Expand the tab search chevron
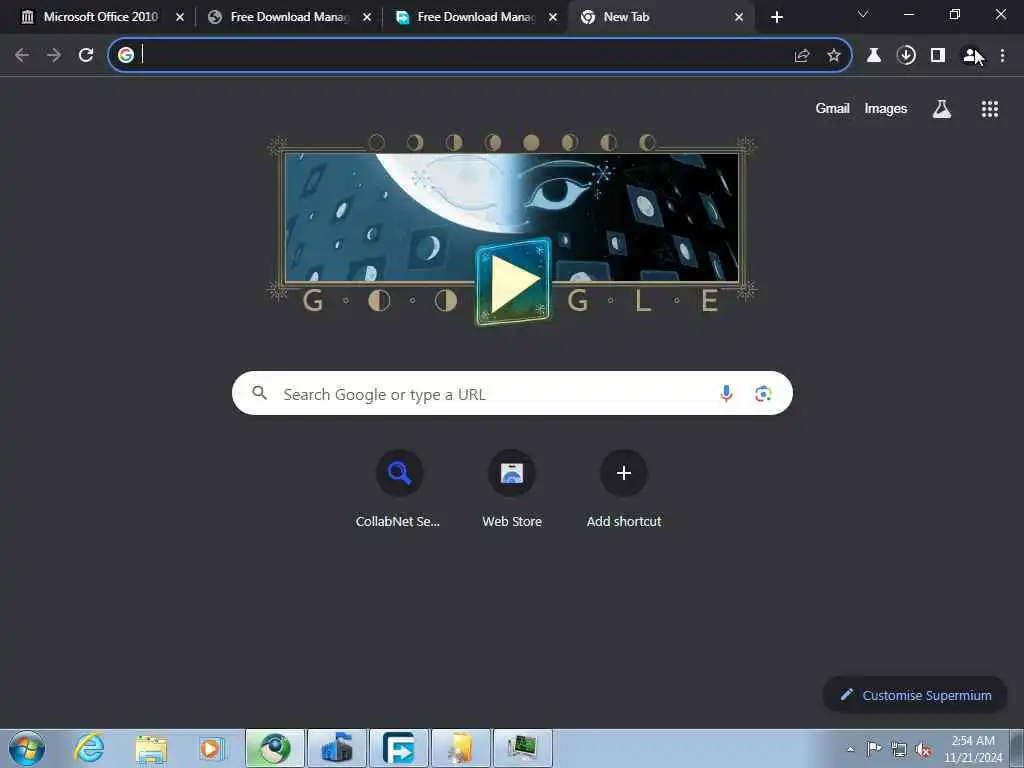1024x768 pixels. 863,14
